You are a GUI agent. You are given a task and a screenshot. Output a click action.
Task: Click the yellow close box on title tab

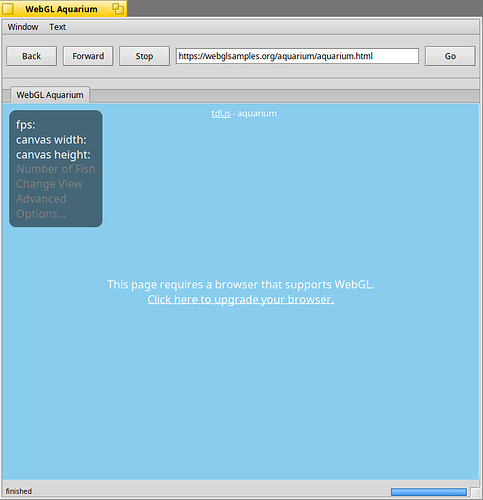click(x=8, y=9)
